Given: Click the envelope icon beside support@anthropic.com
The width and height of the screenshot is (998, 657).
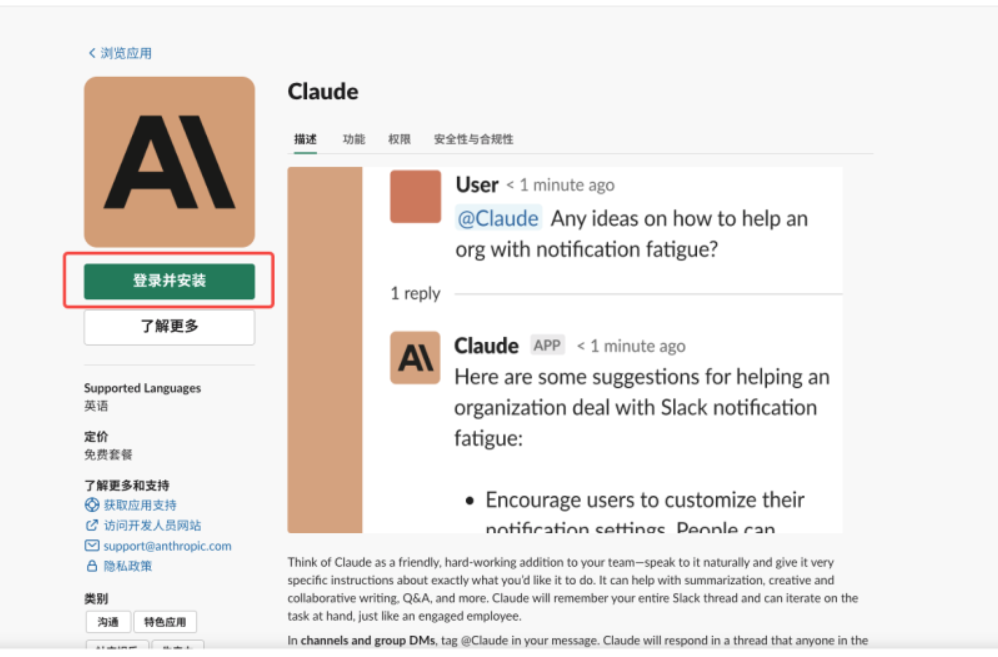Looking at the screenshot, I should pyautogui.click(x=92, y=546).
